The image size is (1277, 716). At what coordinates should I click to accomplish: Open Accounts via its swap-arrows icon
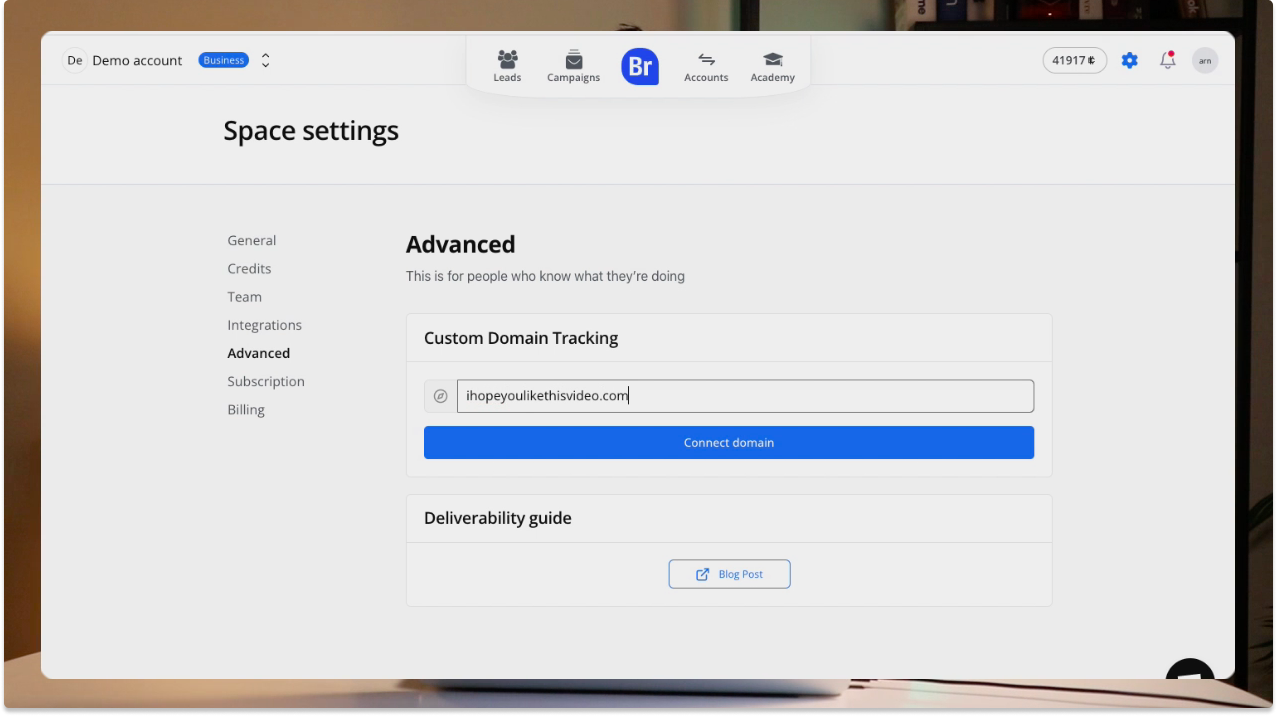tap(706, 60)
